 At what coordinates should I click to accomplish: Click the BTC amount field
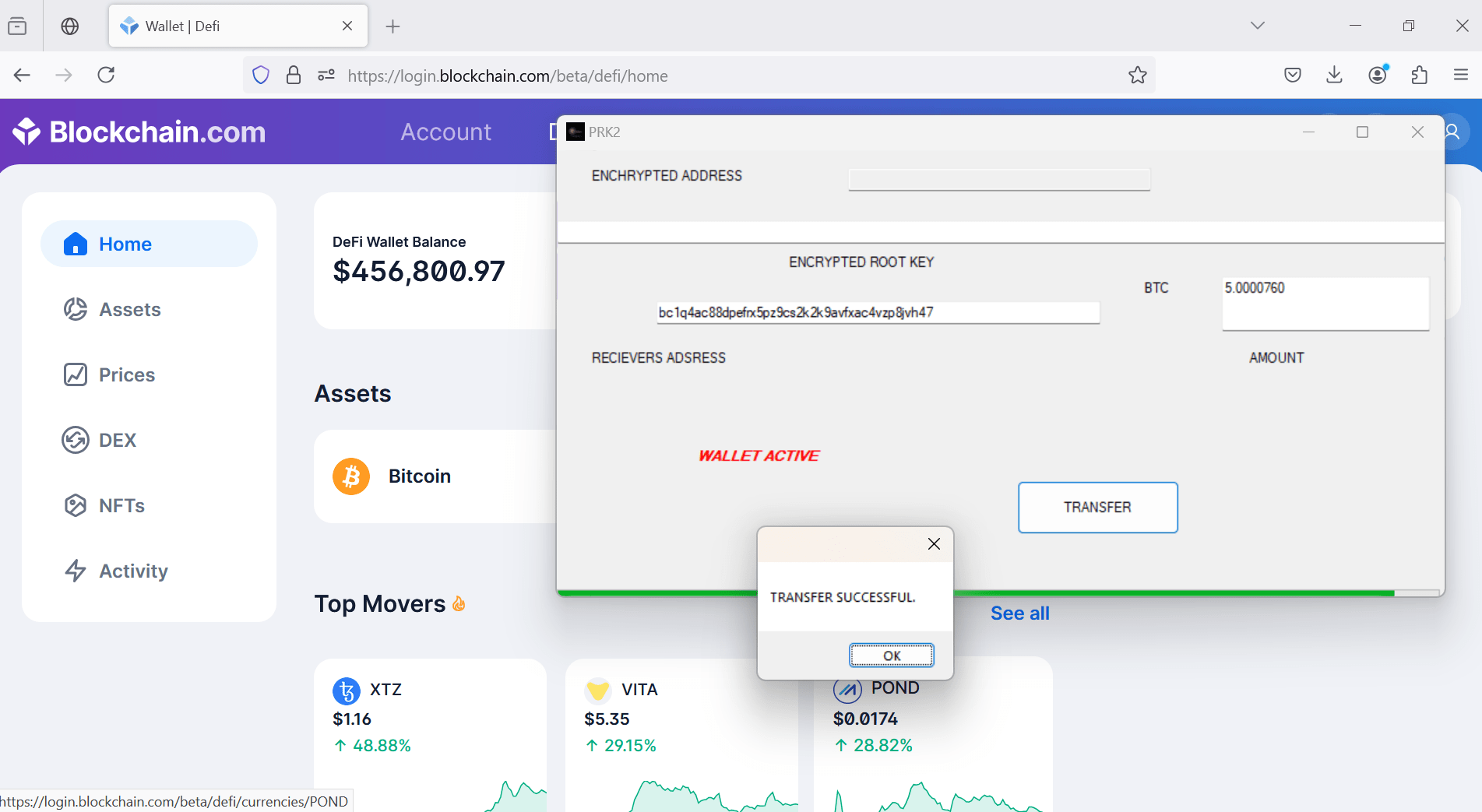1325,304
